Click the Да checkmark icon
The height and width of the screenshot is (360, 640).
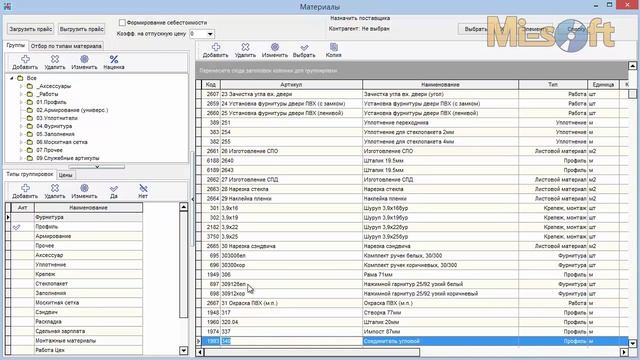pos(114,189)
